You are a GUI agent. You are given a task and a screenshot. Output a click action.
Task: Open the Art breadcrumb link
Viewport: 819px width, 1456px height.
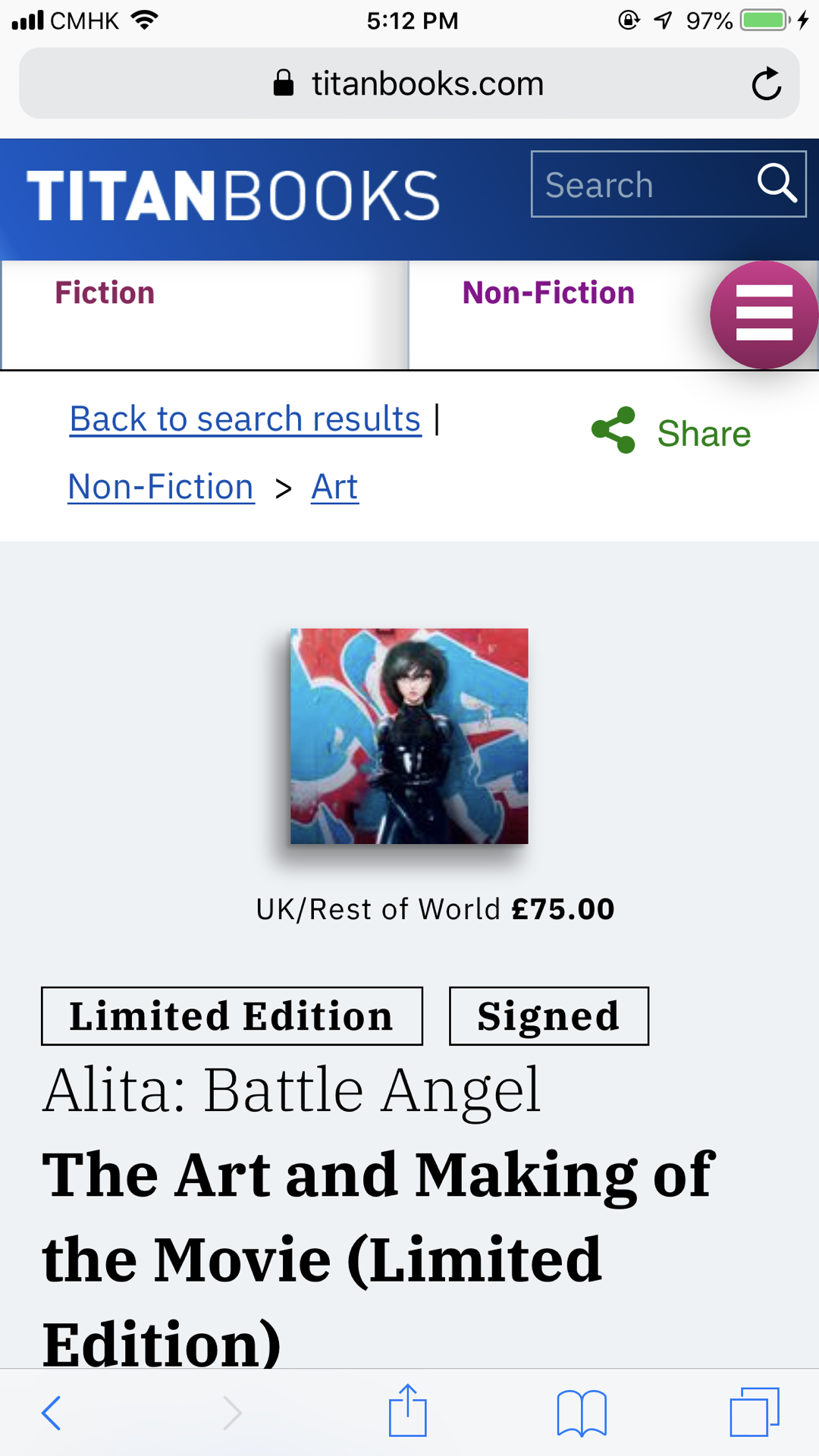coord(334,487)
